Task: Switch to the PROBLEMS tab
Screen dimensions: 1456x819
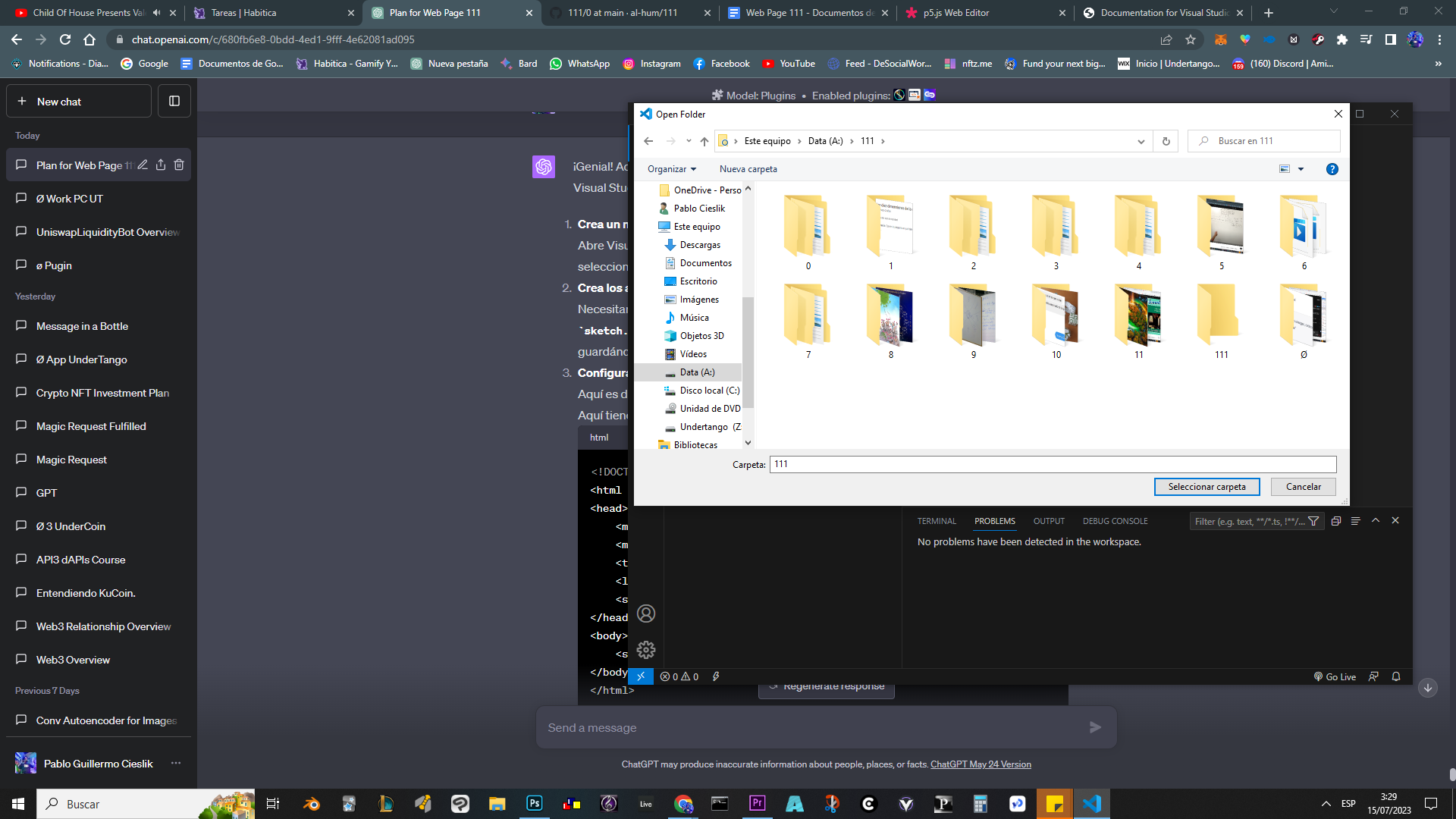Action: 995,521
